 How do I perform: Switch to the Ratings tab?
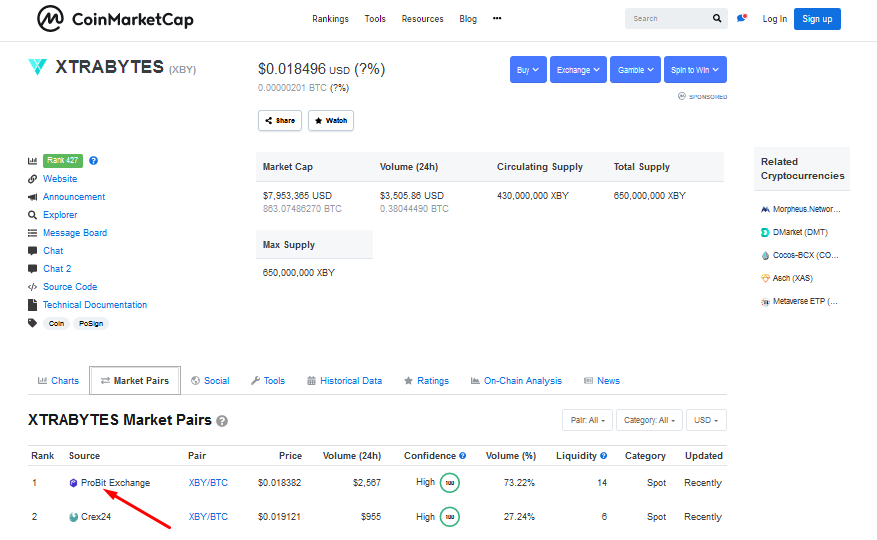click(426, 381)
